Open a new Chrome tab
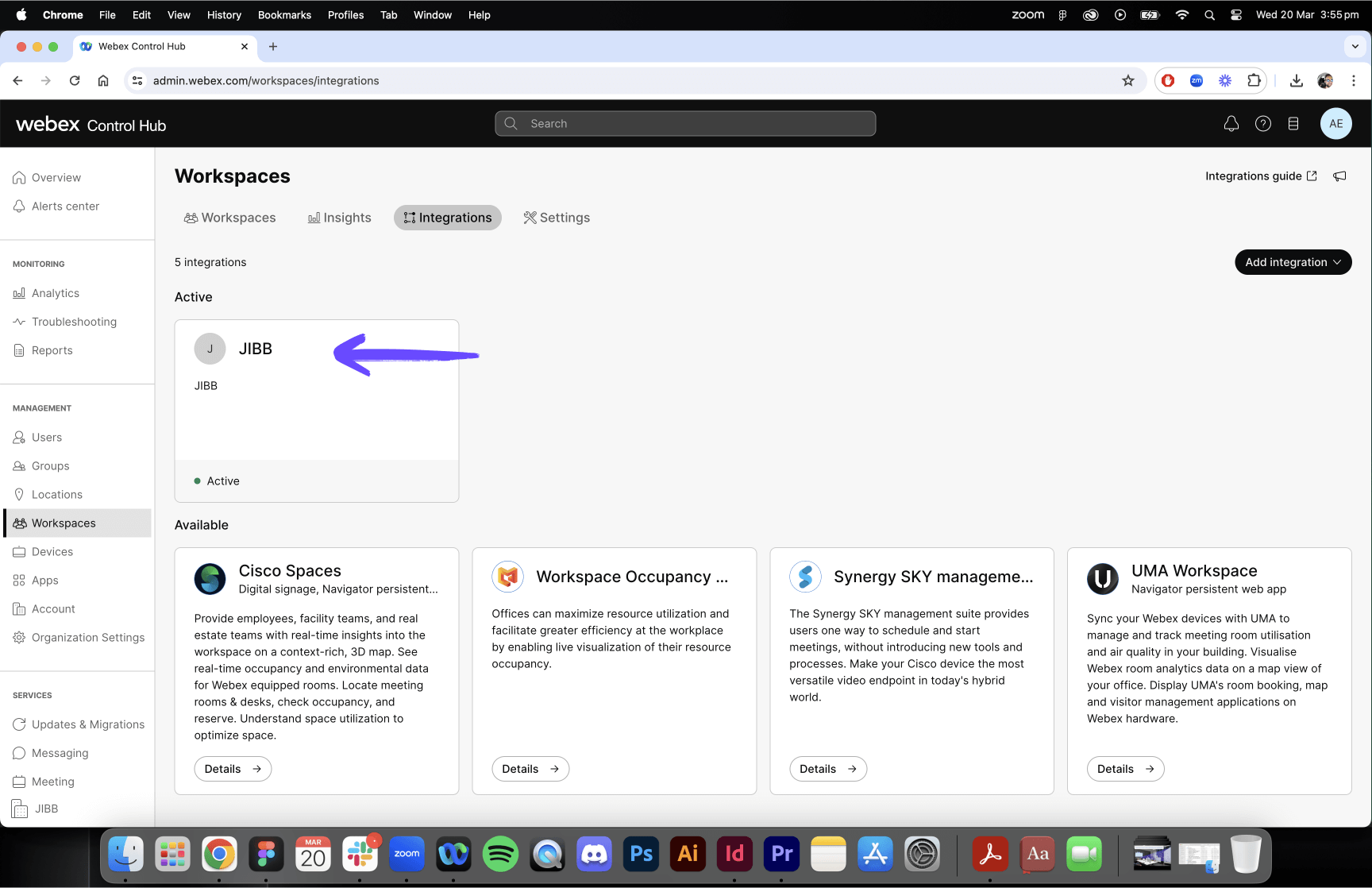The height and width of the screenshot is (888, 1372). pos(273,46)
